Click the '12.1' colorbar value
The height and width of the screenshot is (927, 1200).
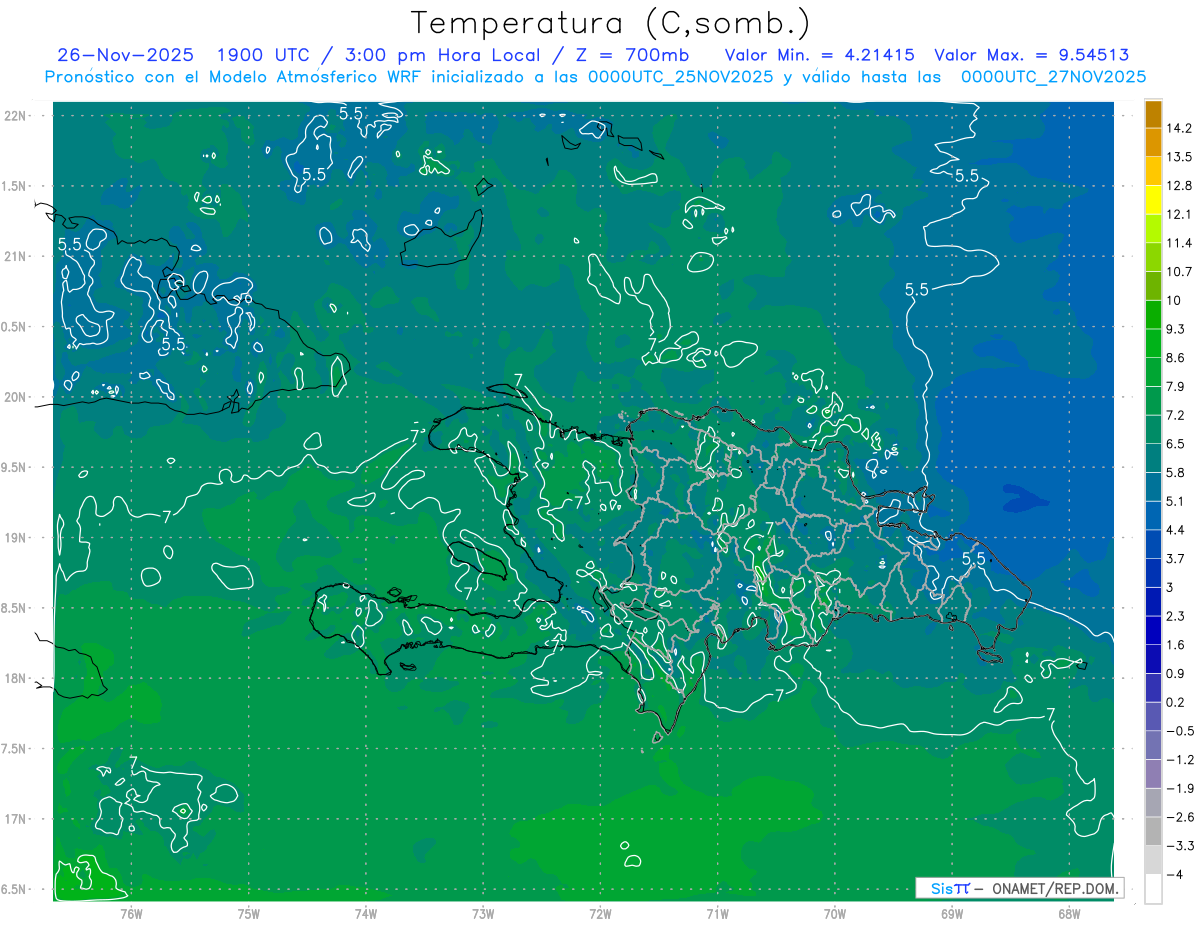(1179, 215)
